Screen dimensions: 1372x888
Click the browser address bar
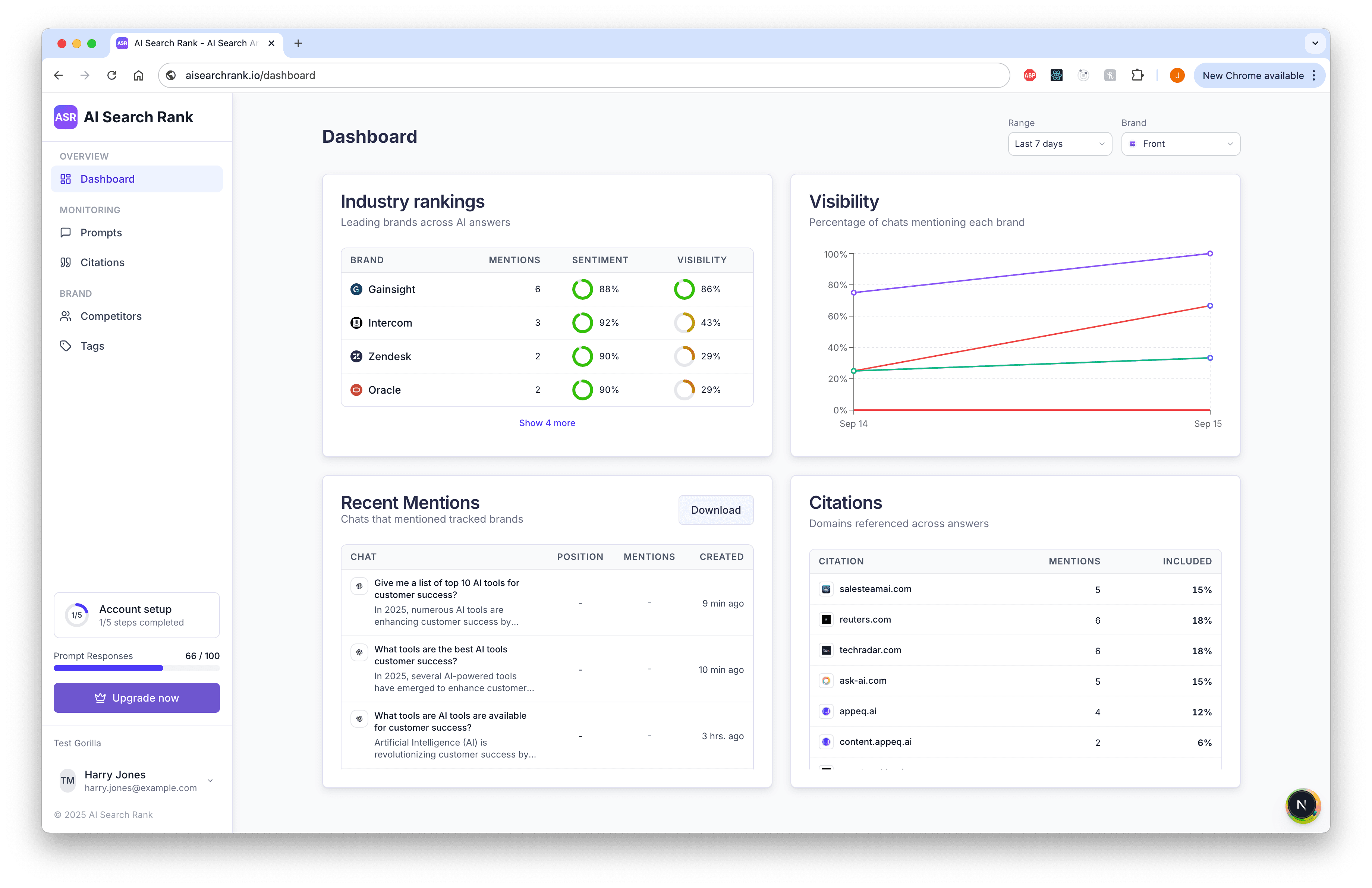[x=403, y=75]
